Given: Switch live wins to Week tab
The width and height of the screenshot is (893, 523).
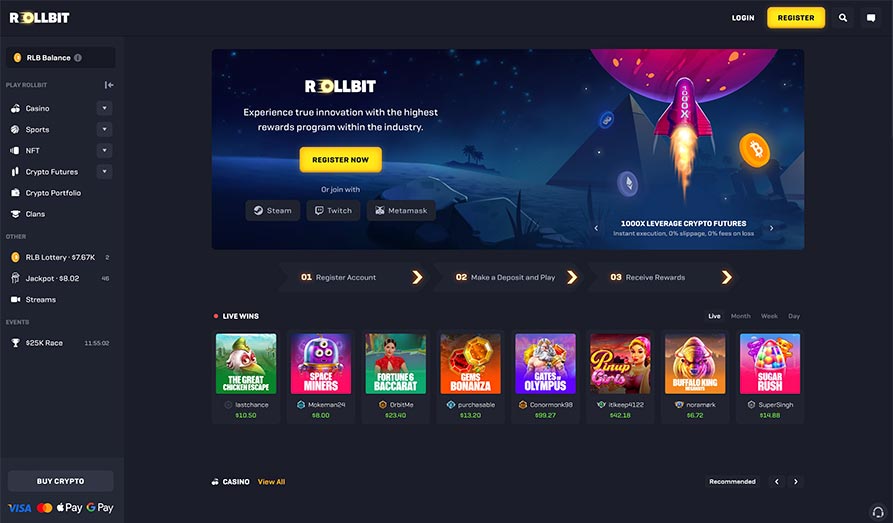Looking at the screenshot, I should pos(769,316).
